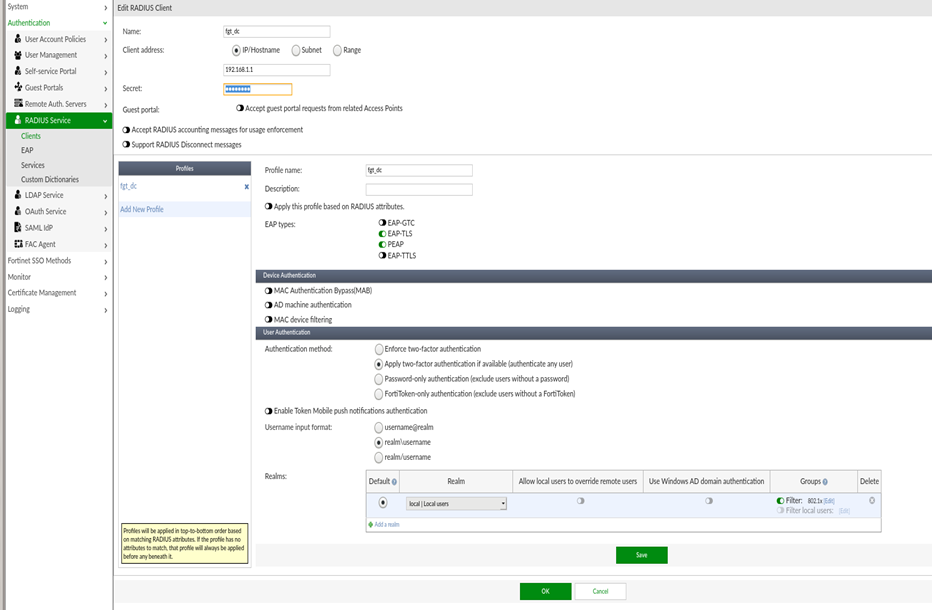Remove the fgt_dc profile with the X icon
Screen dimensions: 932x610
pos(246,186)
